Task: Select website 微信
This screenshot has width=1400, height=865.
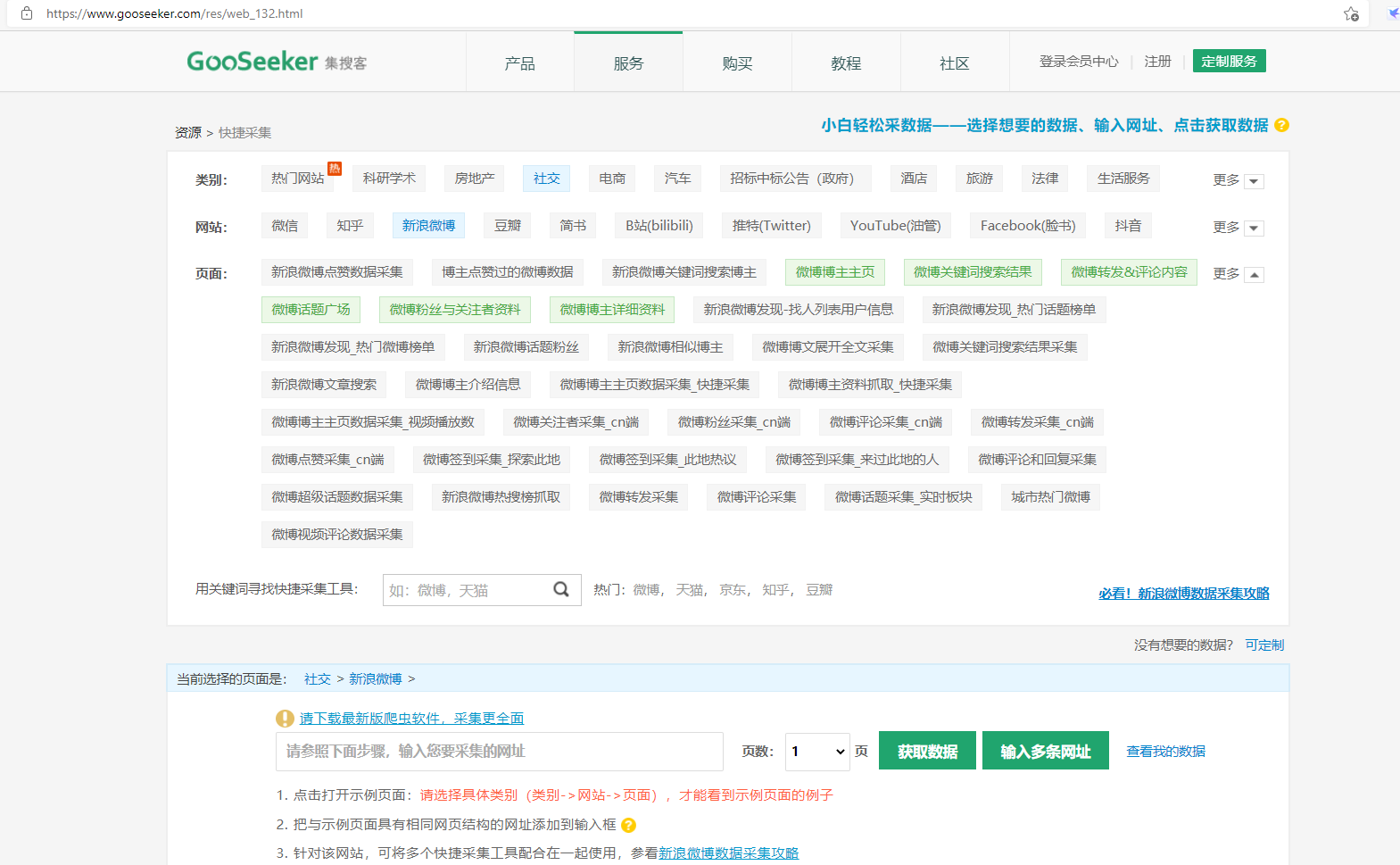Action: pyautogui.click(x=285, y=226)
